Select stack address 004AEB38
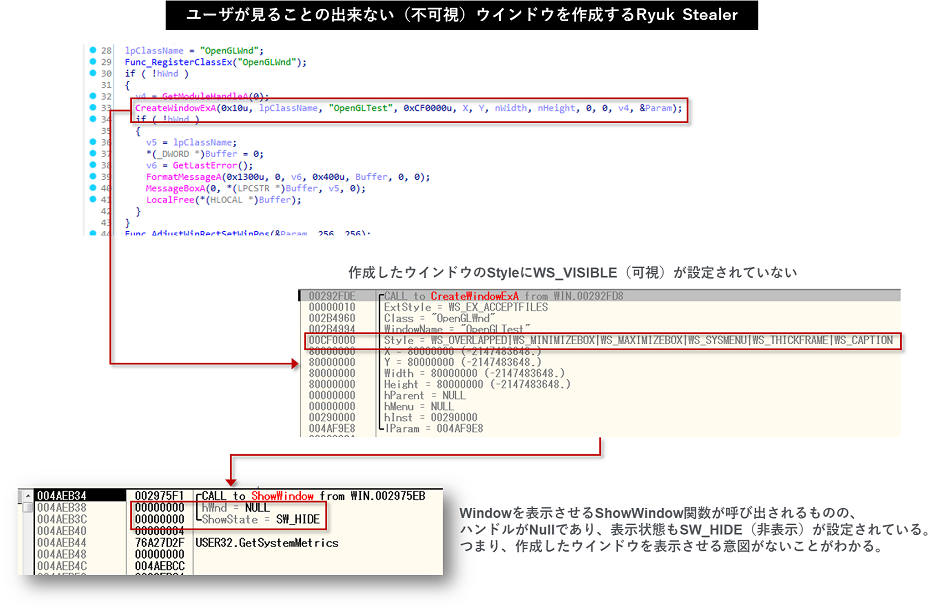Viewport: 950px width, 611px height. pos(62,507)
